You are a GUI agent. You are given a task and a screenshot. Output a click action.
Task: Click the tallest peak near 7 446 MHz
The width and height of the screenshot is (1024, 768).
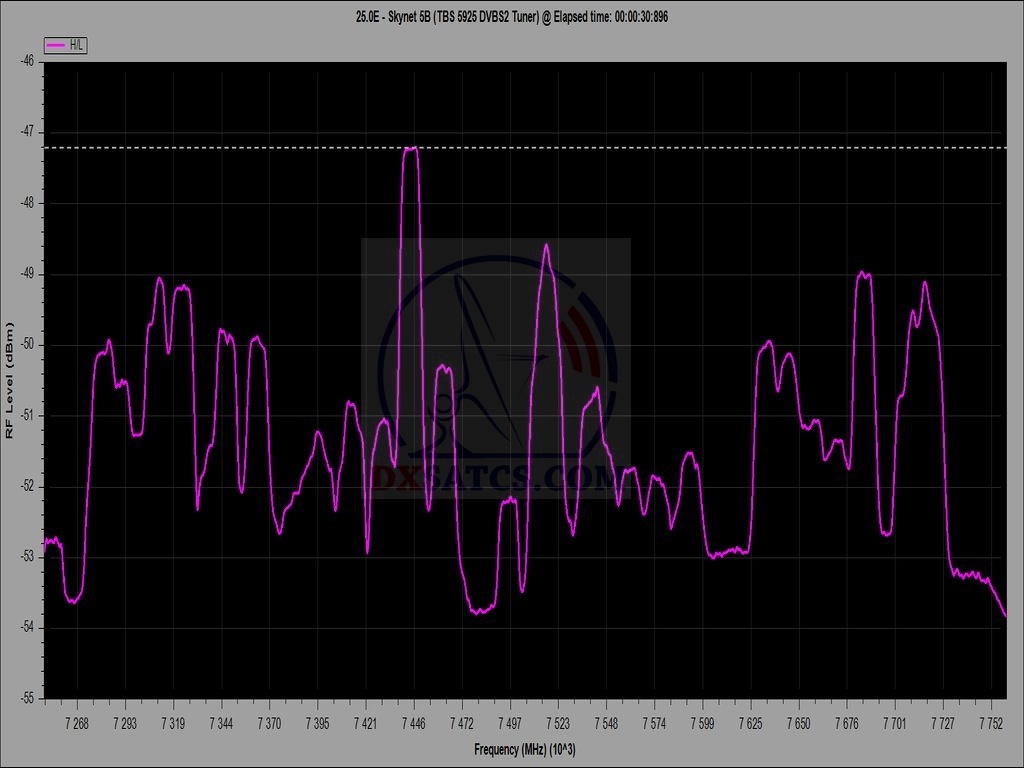410,149
